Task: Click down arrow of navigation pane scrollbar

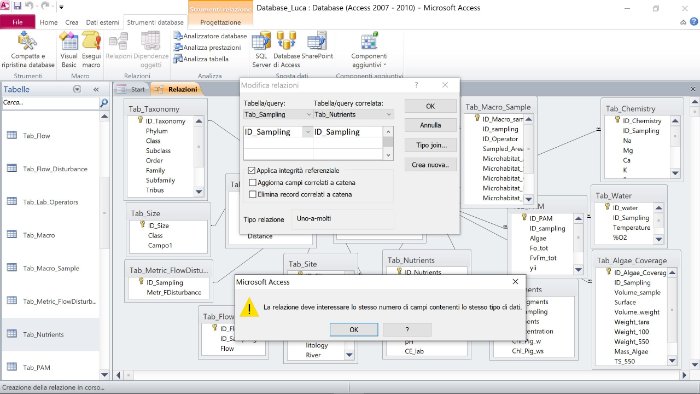Action: [x=104, y=375]
